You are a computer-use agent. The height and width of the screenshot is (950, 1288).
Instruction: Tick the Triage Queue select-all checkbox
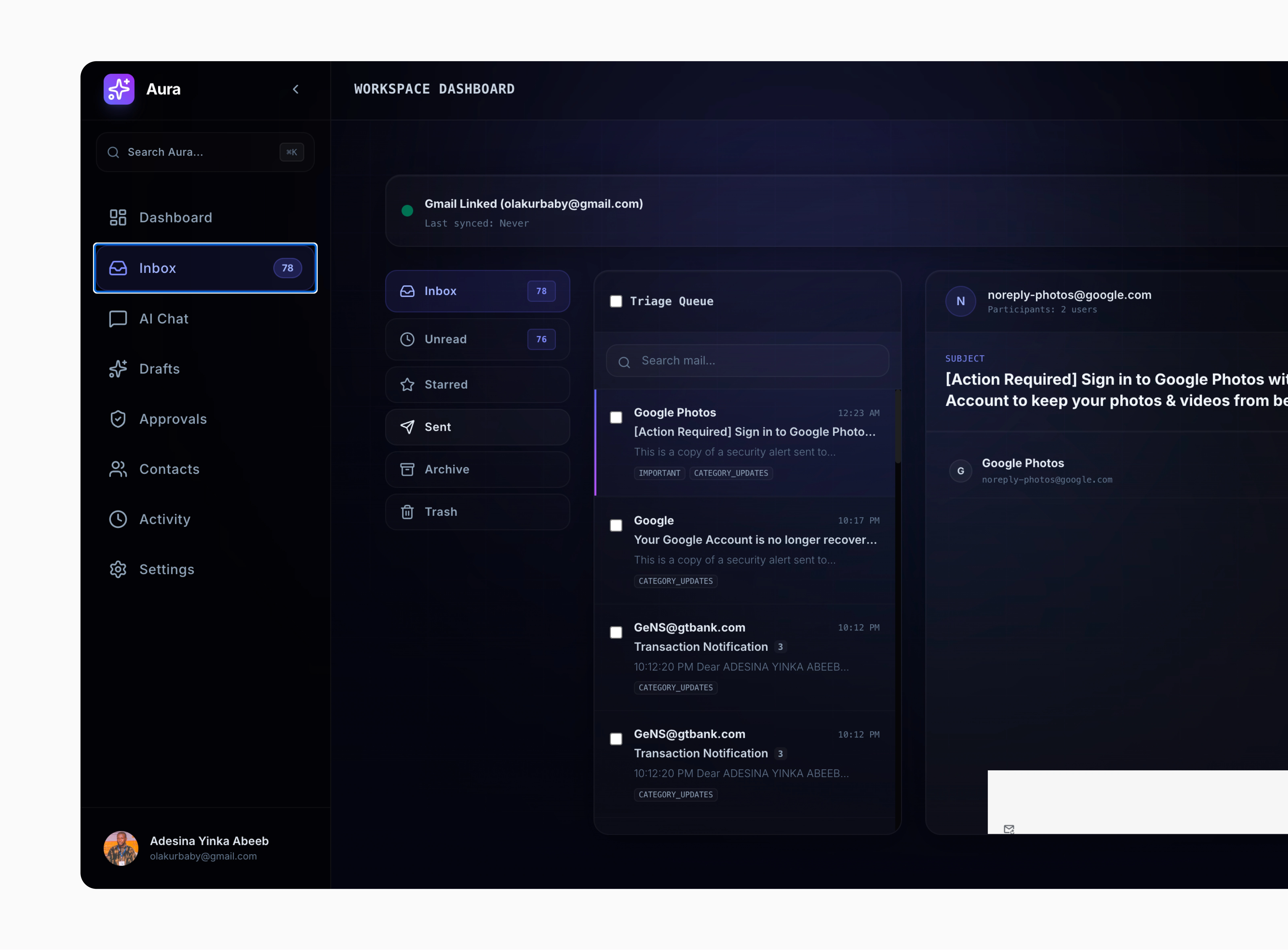click(616, 301)
